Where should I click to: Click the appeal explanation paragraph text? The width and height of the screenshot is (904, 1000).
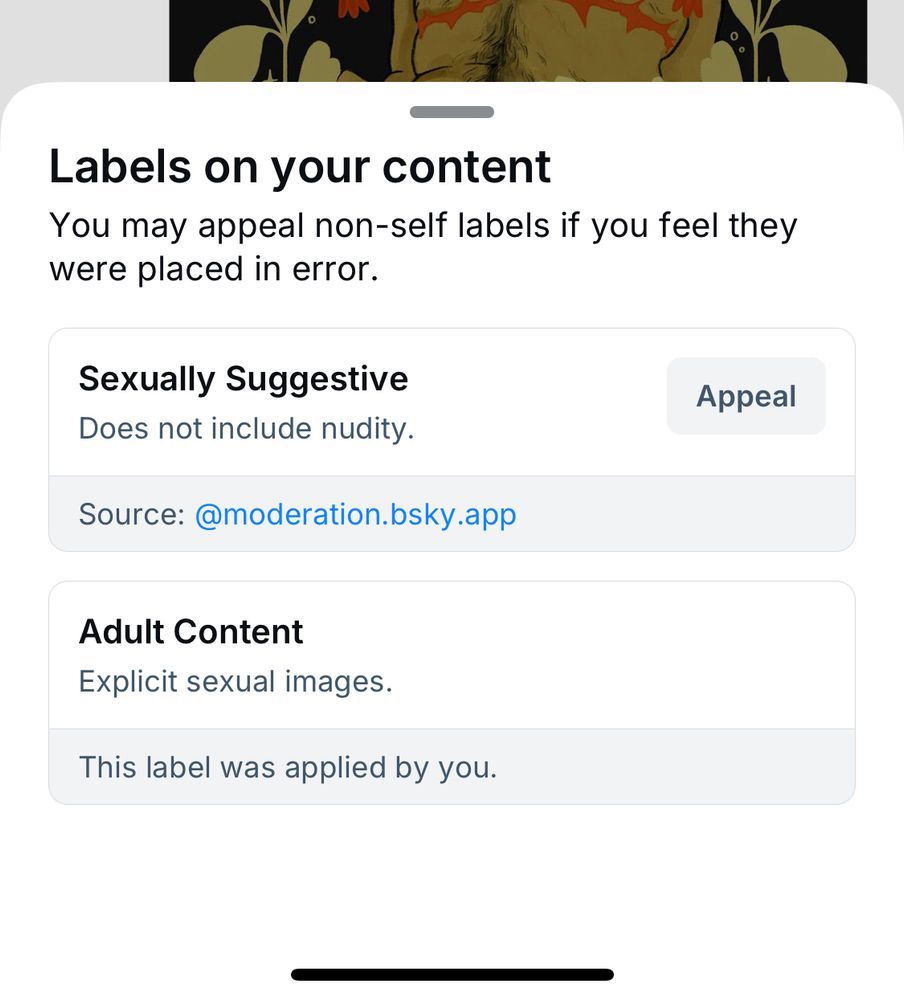(x=422, y=247)
